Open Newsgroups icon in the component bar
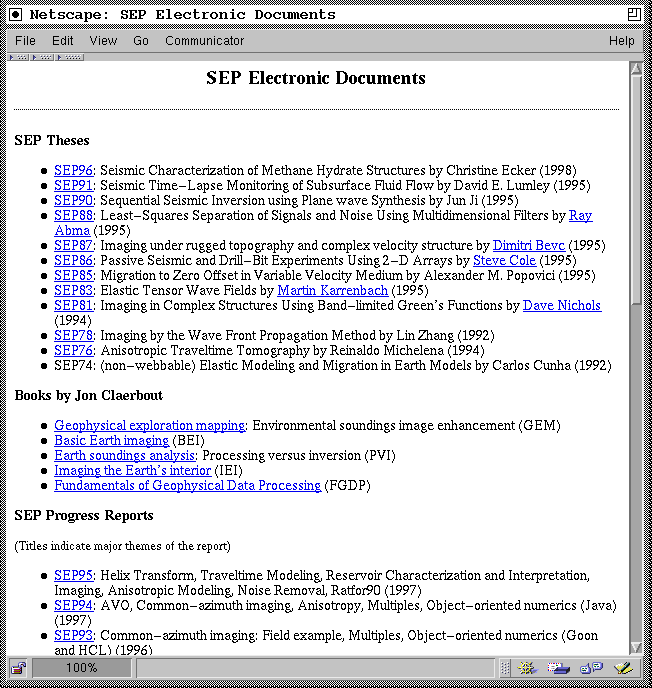Viewport: 652px width, 688px height. (591, 668)
